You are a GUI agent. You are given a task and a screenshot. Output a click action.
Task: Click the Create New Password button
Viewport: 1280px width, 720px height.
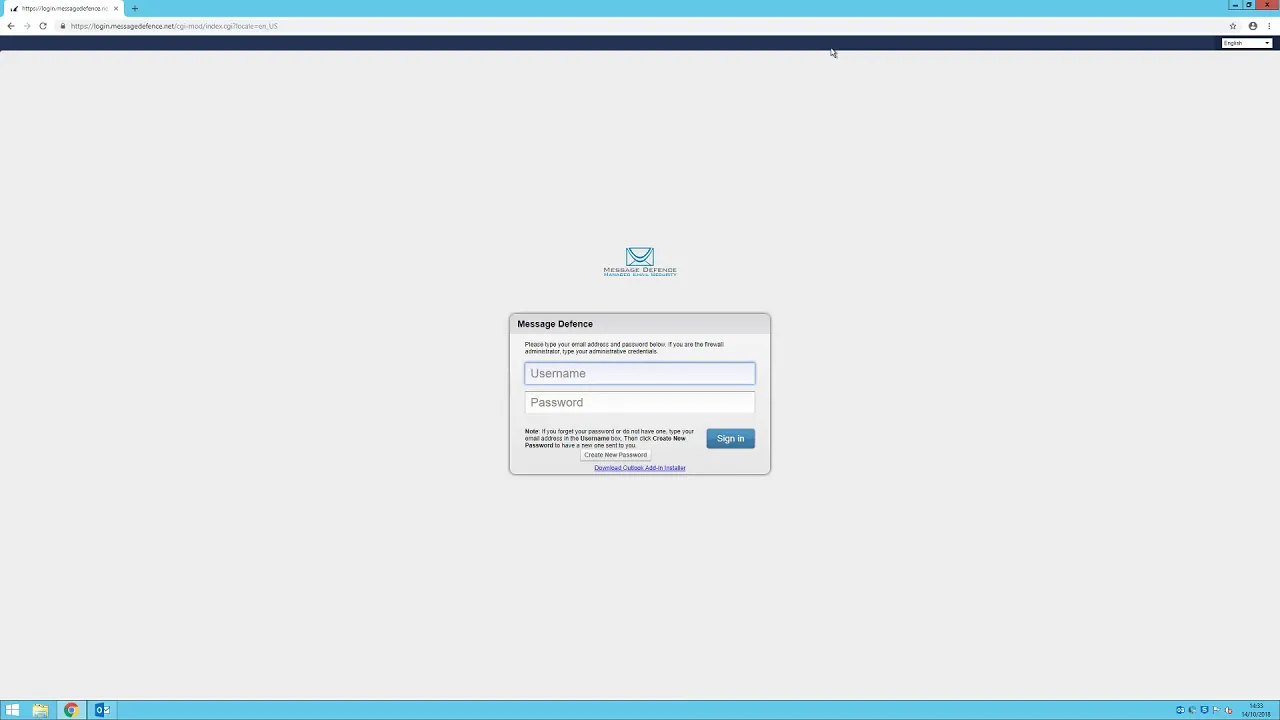point(615,455)
